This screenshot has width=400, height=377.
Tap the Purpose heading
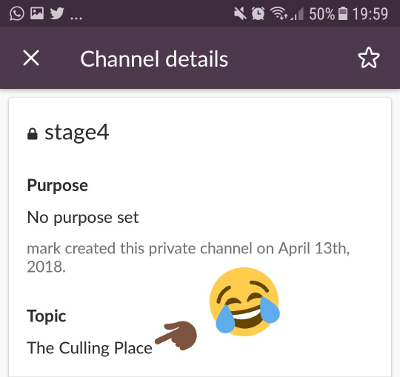pos(57,185)
